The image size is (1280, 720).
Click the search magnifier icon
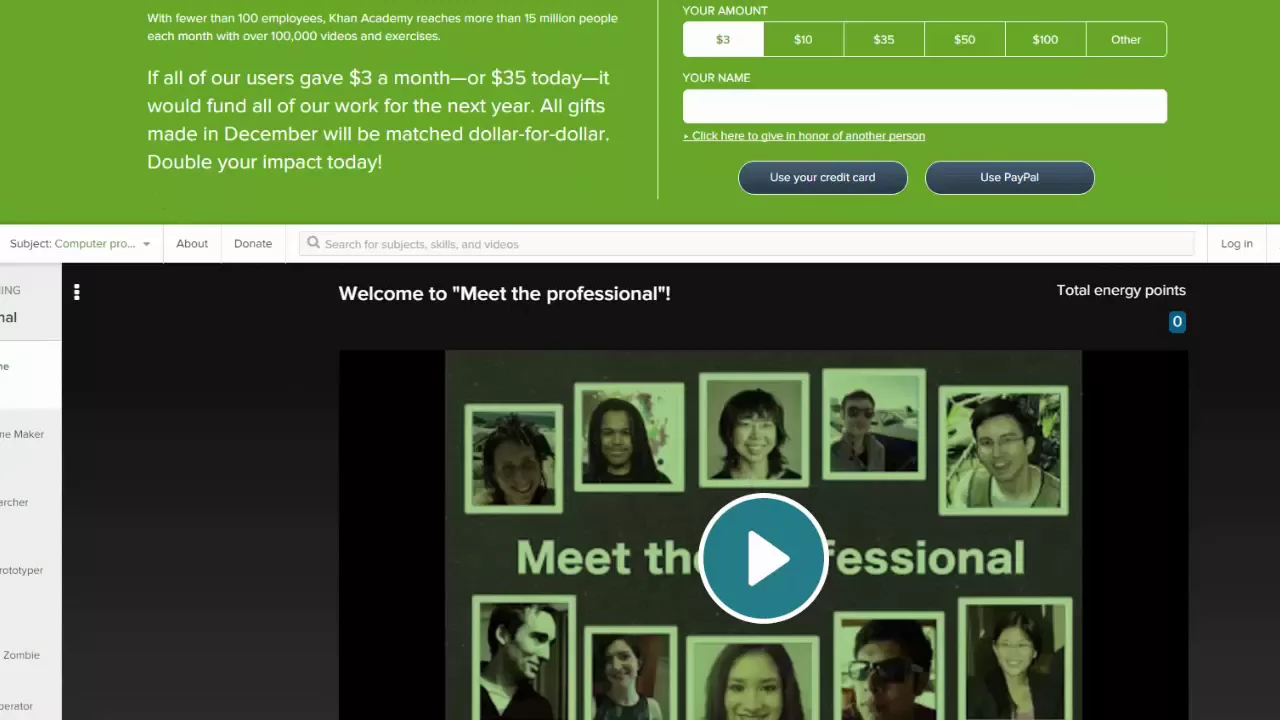pos(313,243)
